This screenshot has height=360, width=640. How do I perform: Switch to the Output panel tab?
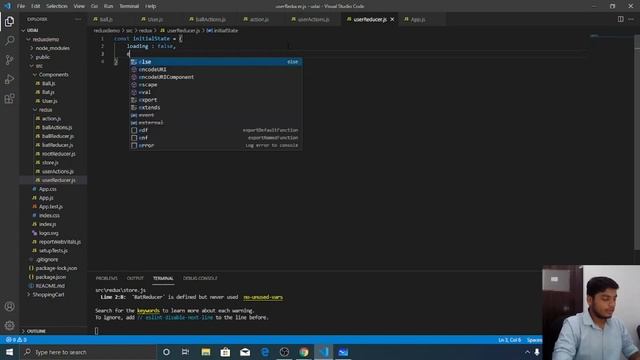tap(135, 278)
